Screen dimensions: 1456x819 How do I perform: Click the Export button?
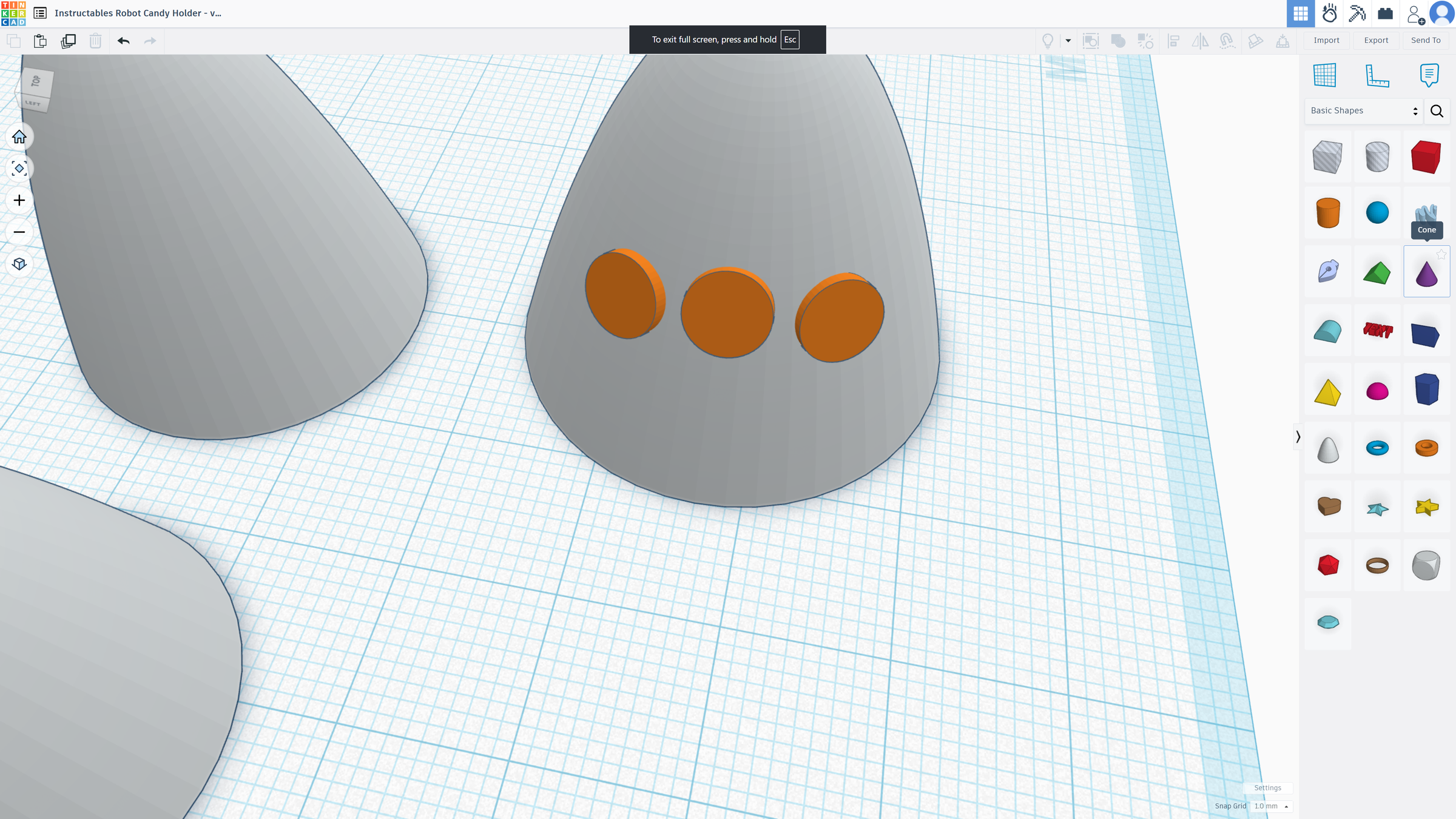[1376, 40]
